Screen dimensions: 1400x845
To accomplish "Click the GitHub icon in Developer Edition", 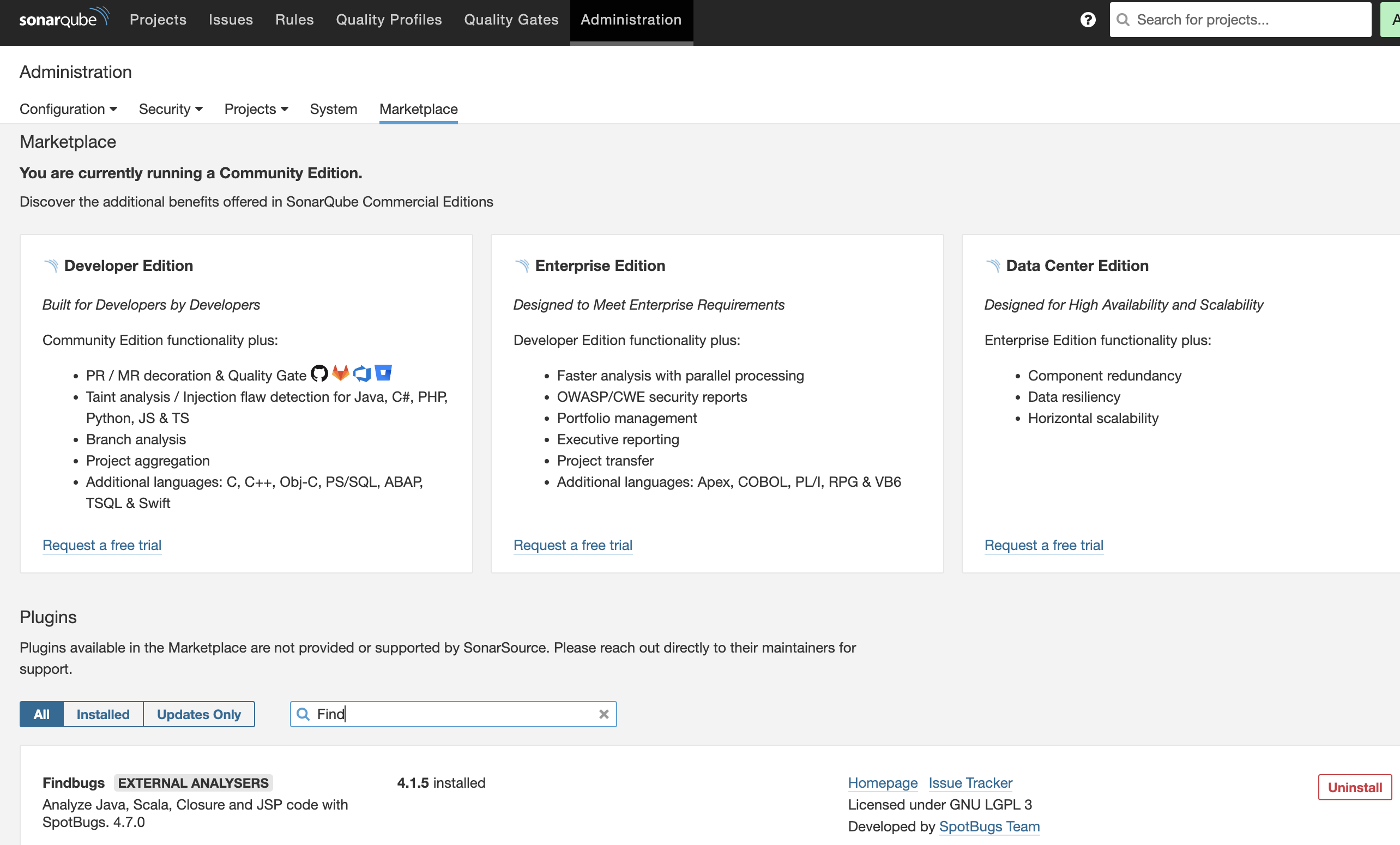I will (x=319, y=373).
